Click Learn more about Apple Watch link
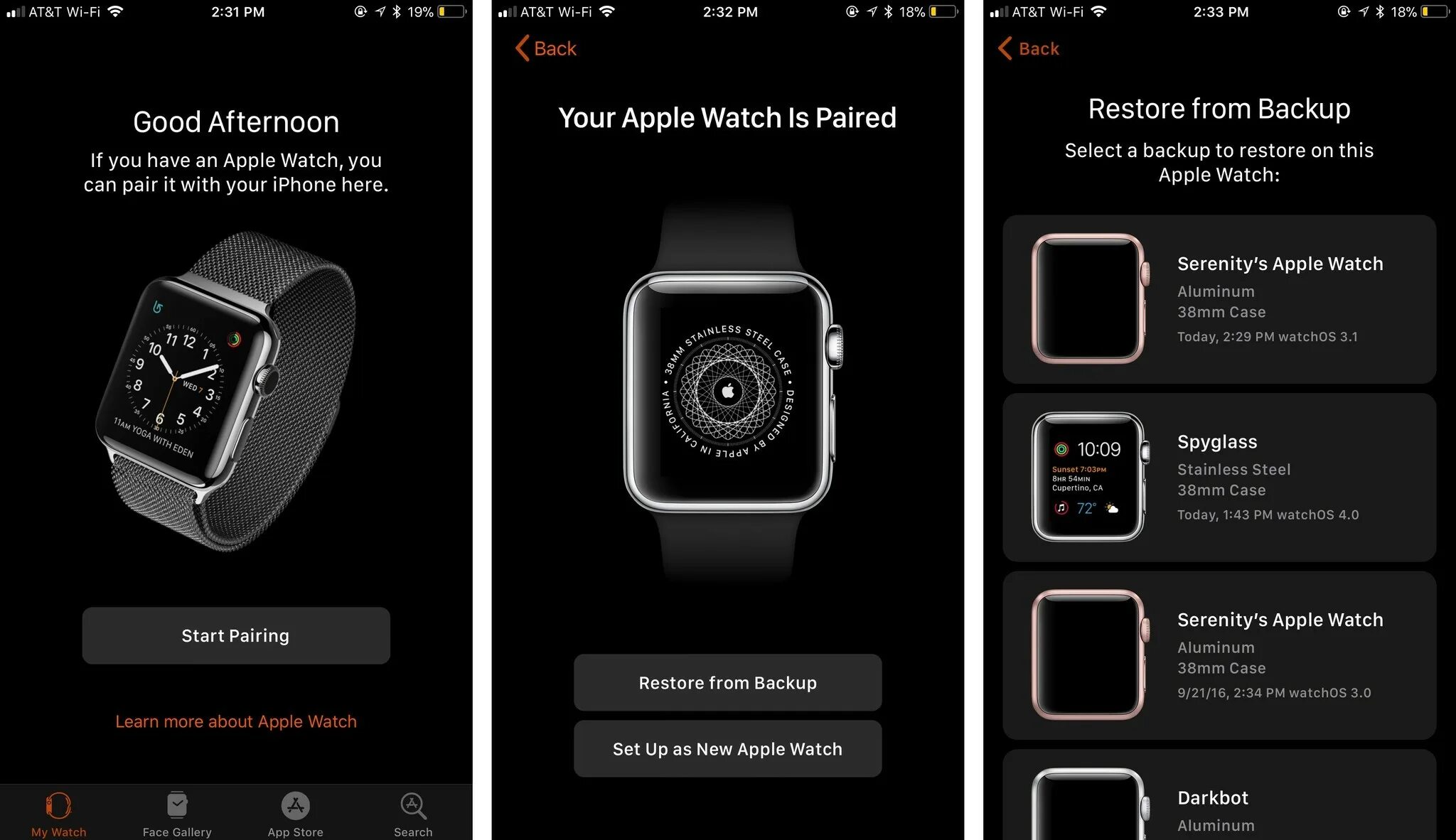The width and height of the screenshot is (1456, 840). tap(236, 720)
